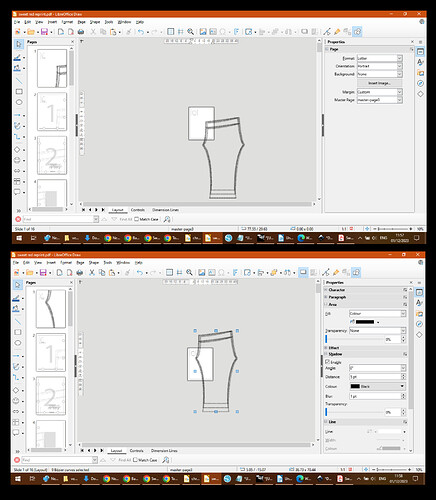Click the Undo icon in lower window toolbar
Viewport: 436px width, 500px height.
(140, 272)
